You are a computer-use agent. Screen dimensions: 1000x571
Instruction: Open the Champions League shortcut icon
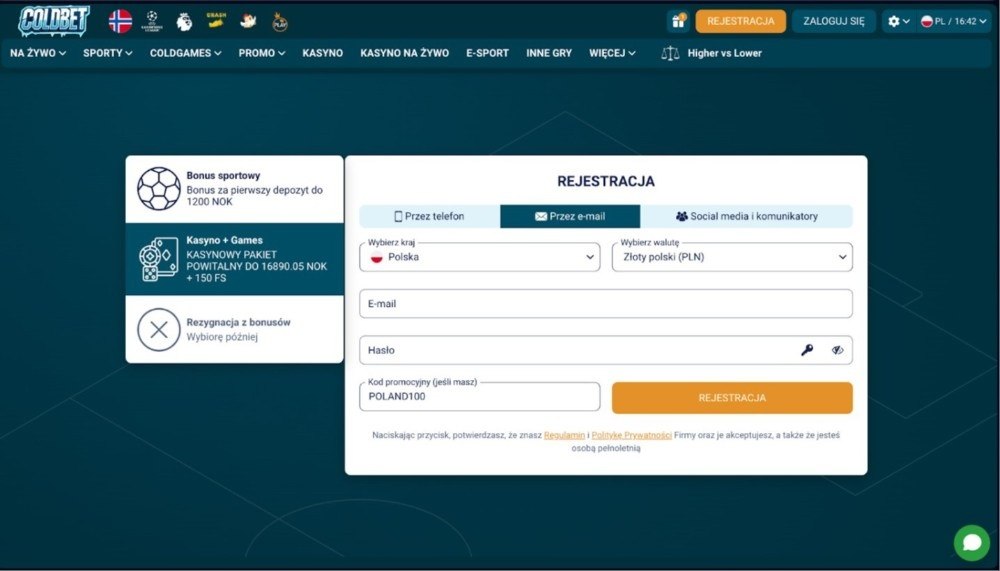152,21
